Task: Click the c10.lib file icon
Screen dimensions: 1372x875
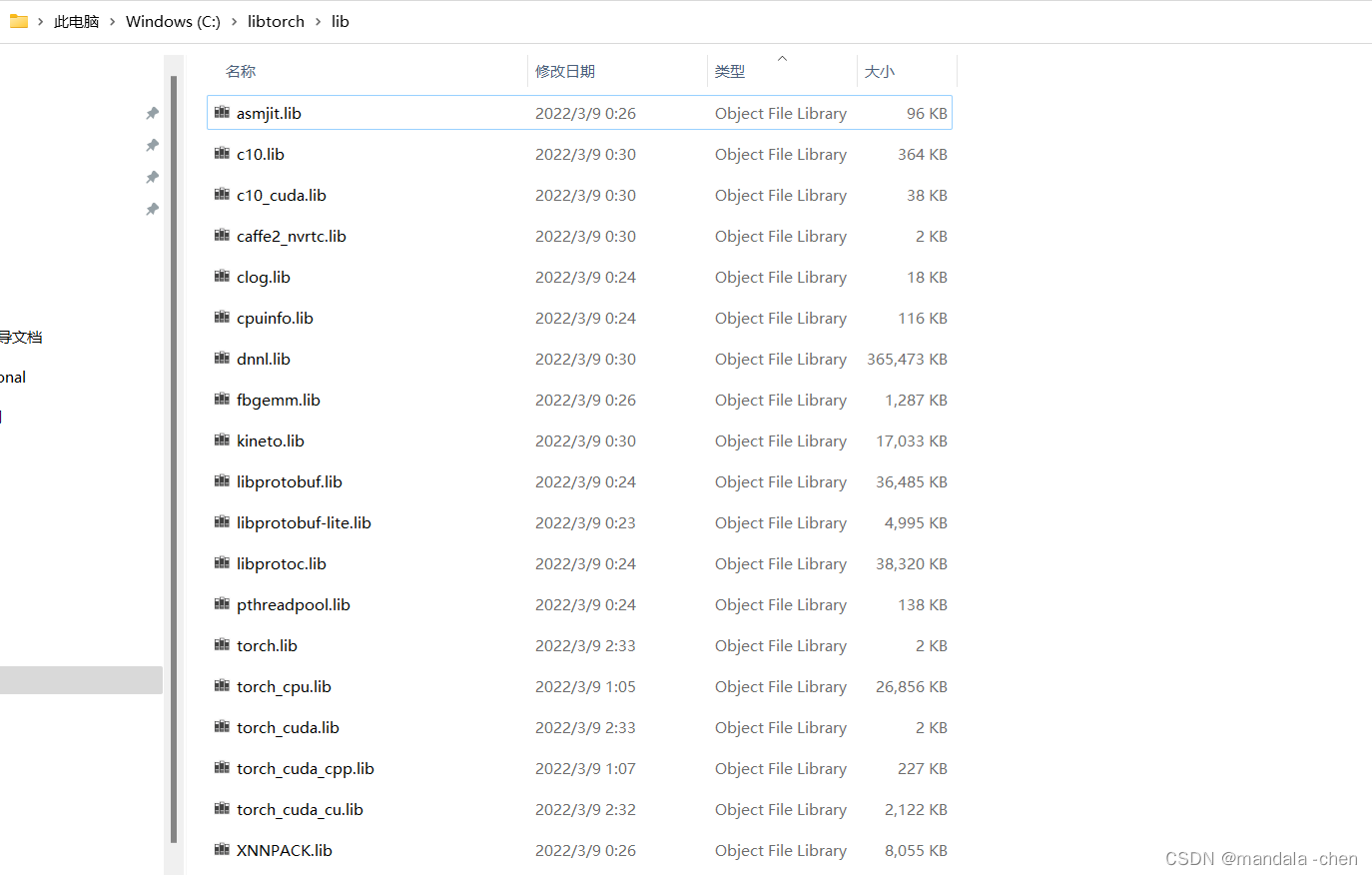Action: [x=222, y=154]
